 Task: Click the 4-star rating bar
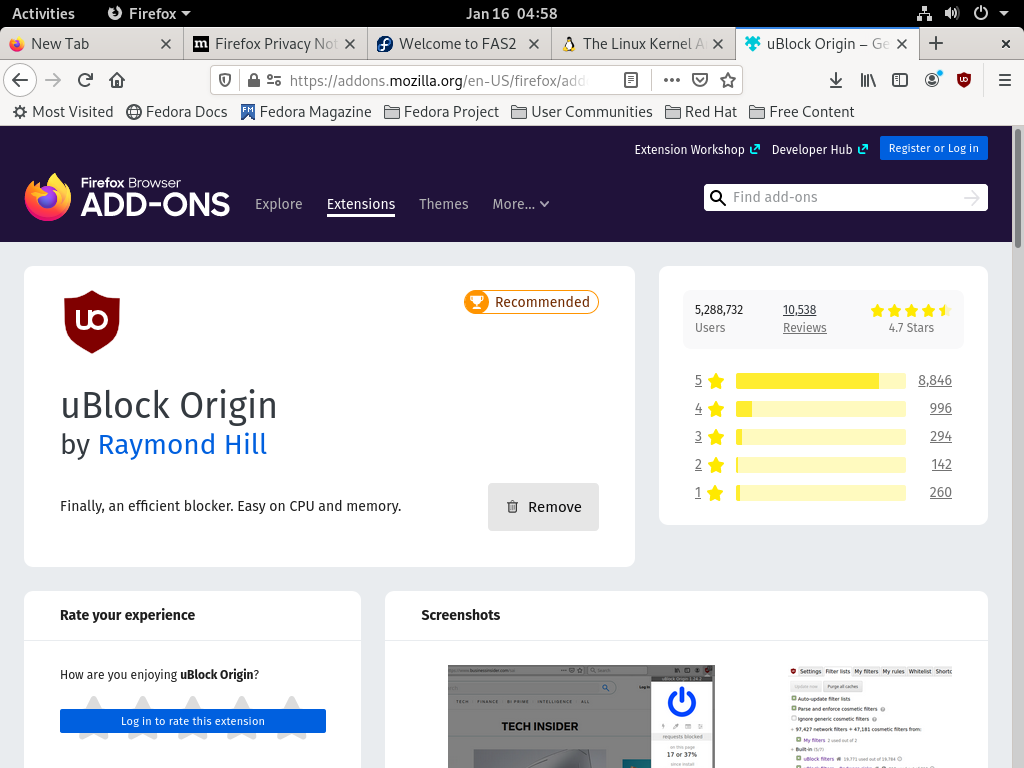[820, 409]
